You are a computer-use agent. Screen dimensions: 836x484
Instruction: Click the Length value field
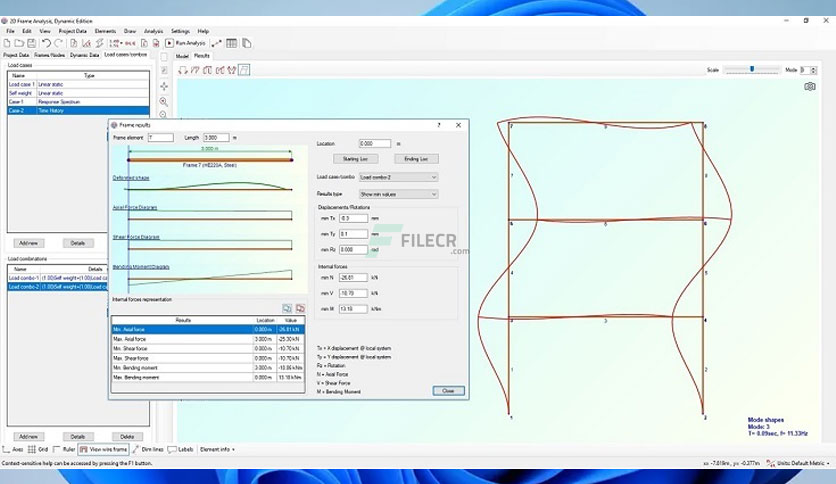[216, 138]
